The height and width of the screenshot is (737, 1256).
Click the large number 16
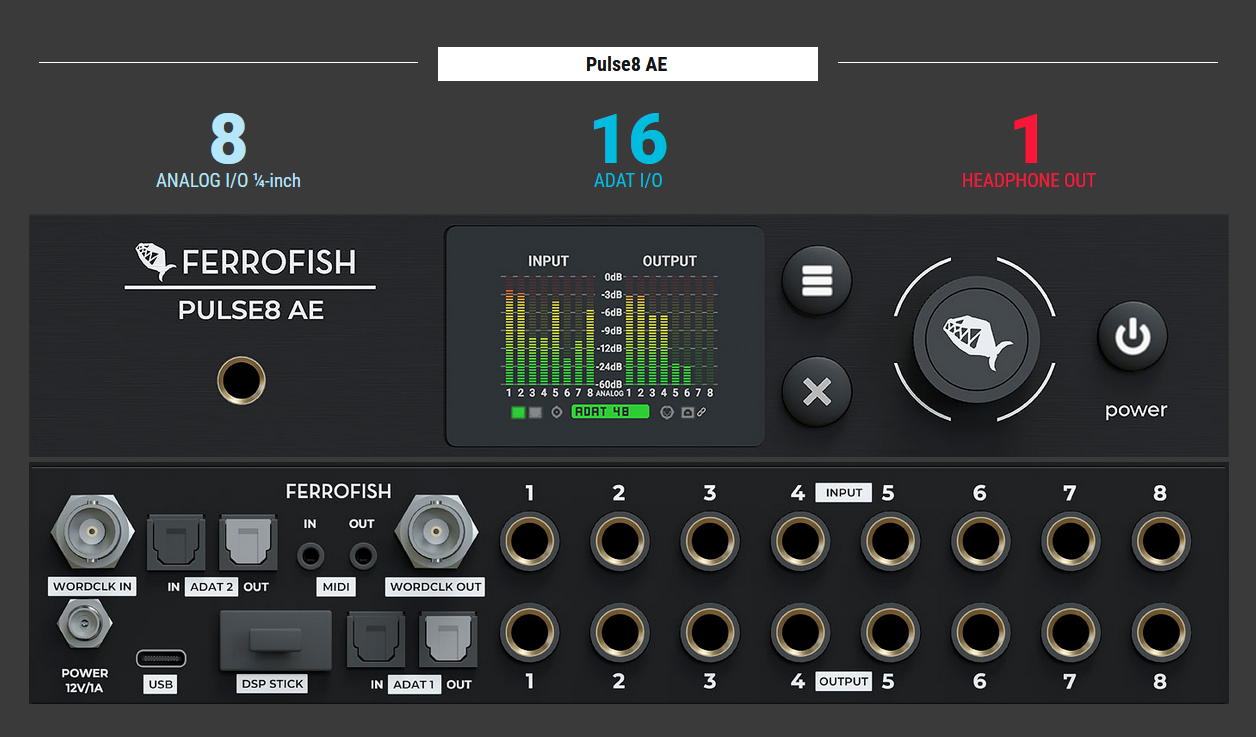[x=629, y=139]
